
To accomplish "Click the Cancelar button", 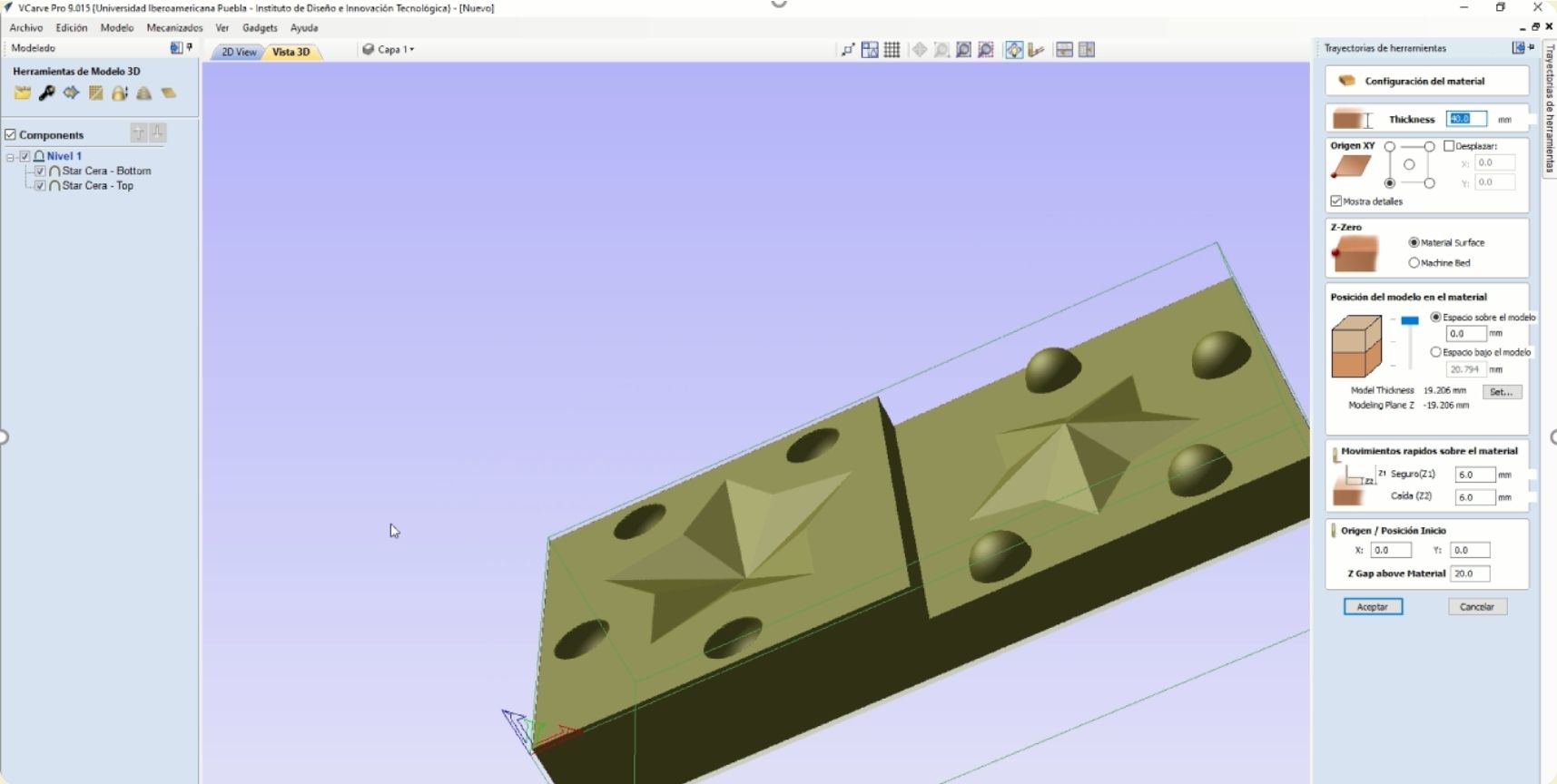I will [x=1477, y=606].
